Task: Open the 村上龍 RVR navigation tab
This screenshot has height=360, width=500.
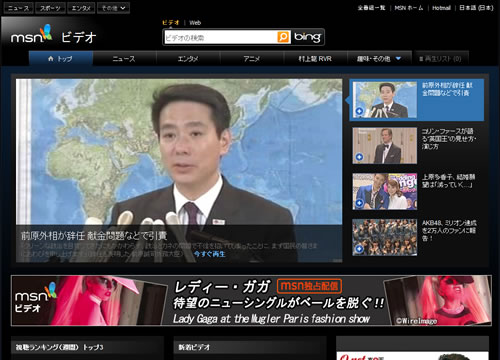Action: pos(315,59)
